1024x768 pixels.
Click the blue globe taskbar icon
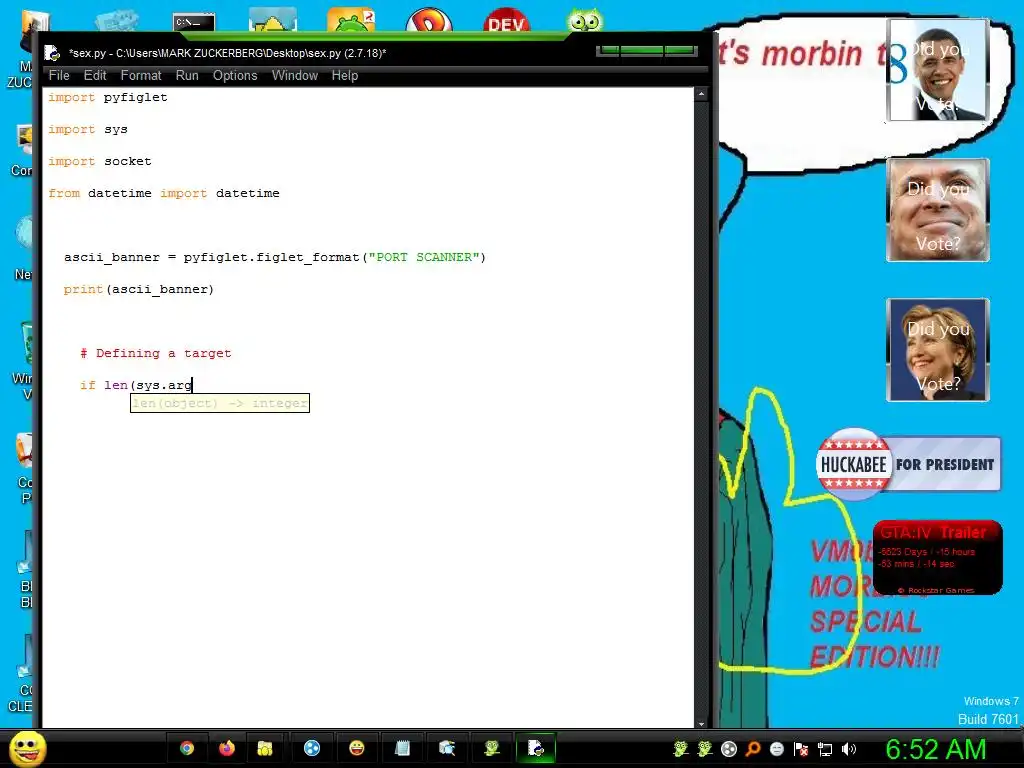(312, 748)
